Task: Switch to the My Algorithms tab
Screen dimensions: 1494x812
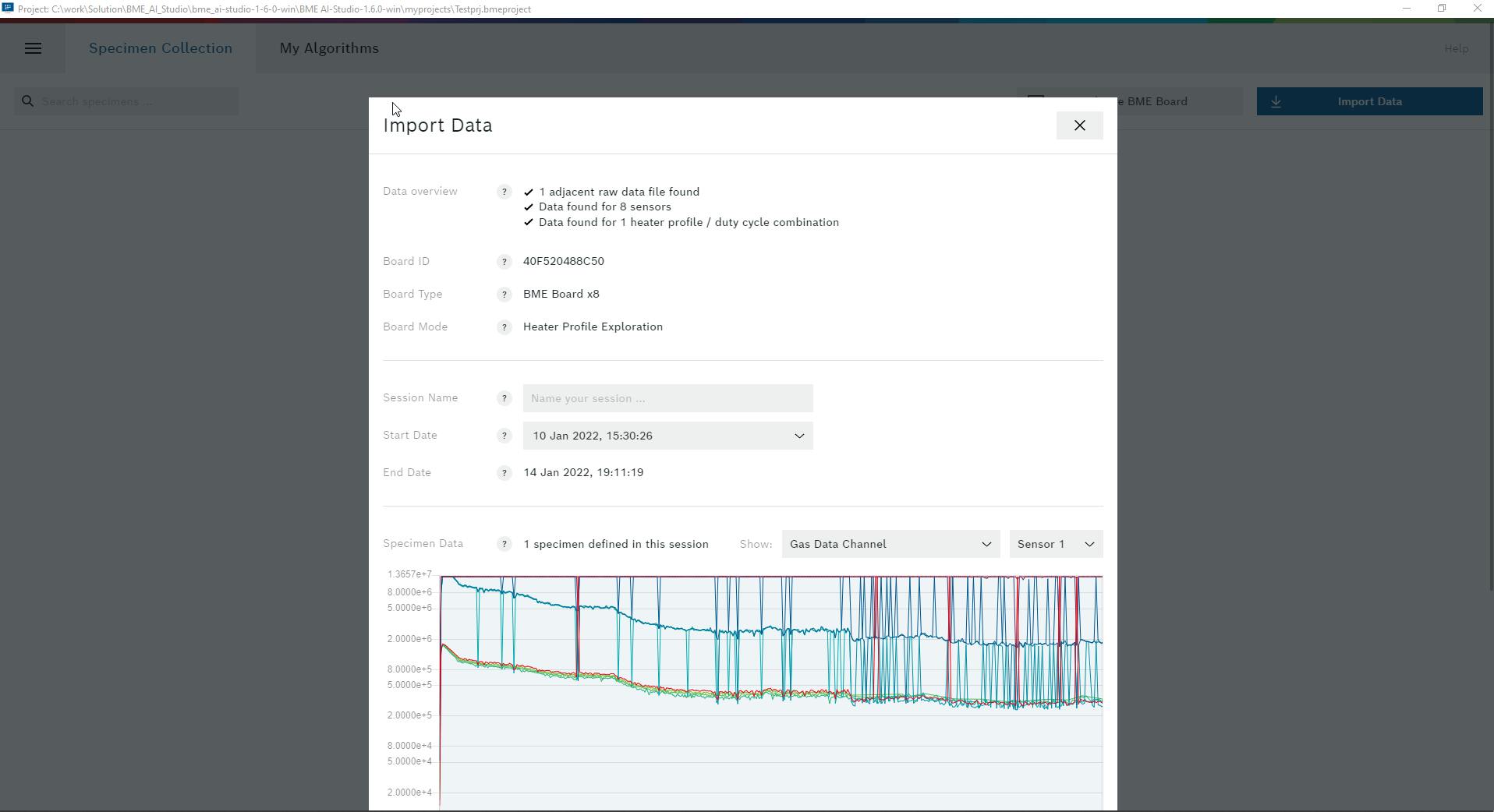Action: click(329, 48)
